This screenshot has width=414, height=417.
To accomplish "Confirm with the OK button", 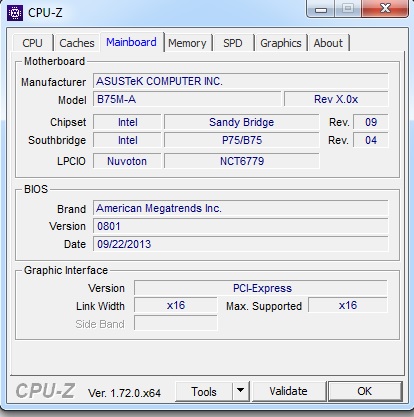I will point(365,391).
